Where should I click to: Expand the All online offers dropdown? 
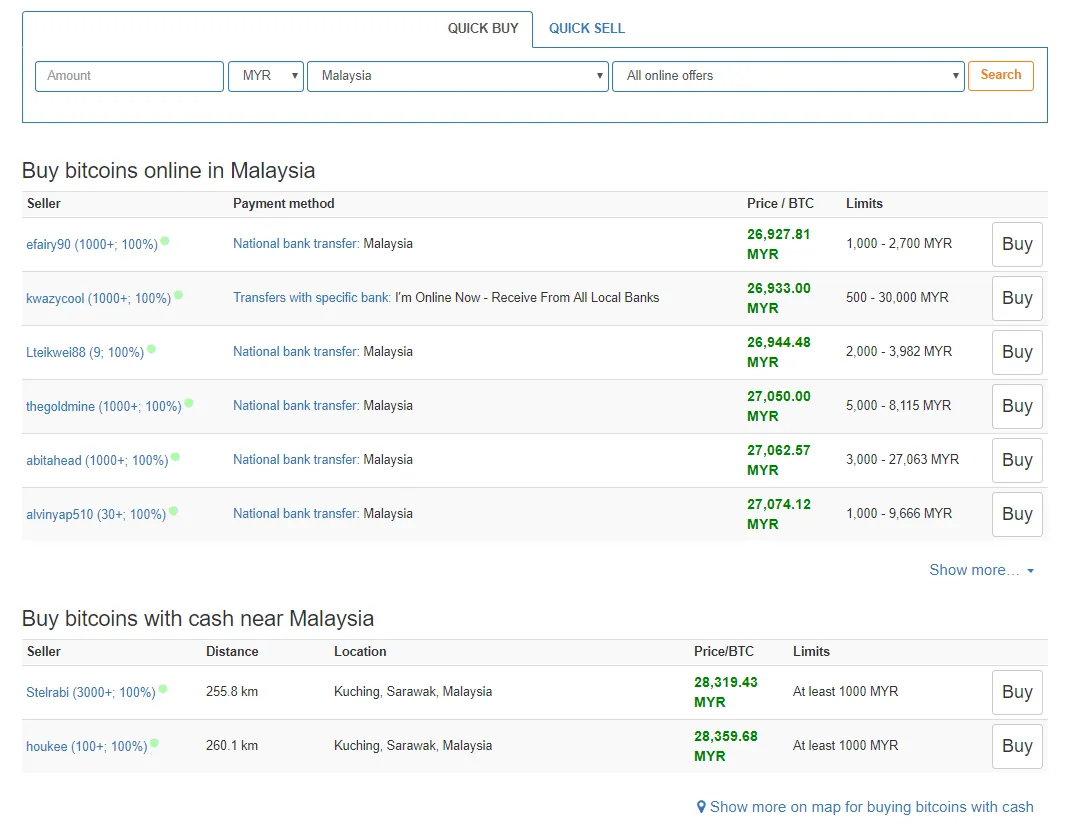pyautogui.click(x=788, y=76)
